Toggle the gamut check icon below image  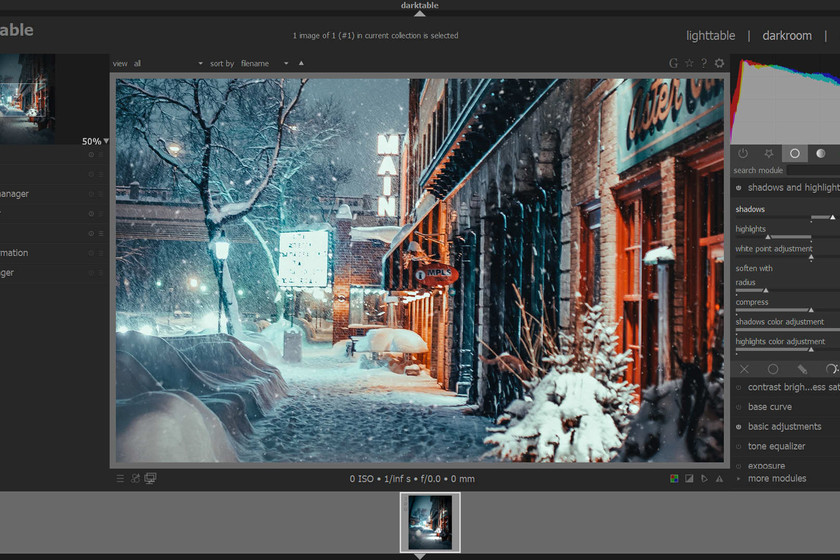[x=703, y=479]
